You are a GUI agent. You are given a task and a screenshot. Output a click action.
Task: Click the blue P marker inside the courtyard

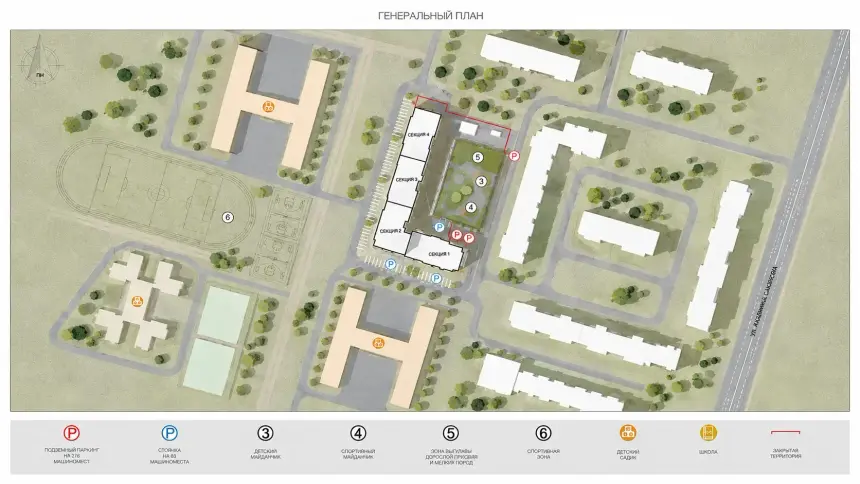tap(439, 227)
